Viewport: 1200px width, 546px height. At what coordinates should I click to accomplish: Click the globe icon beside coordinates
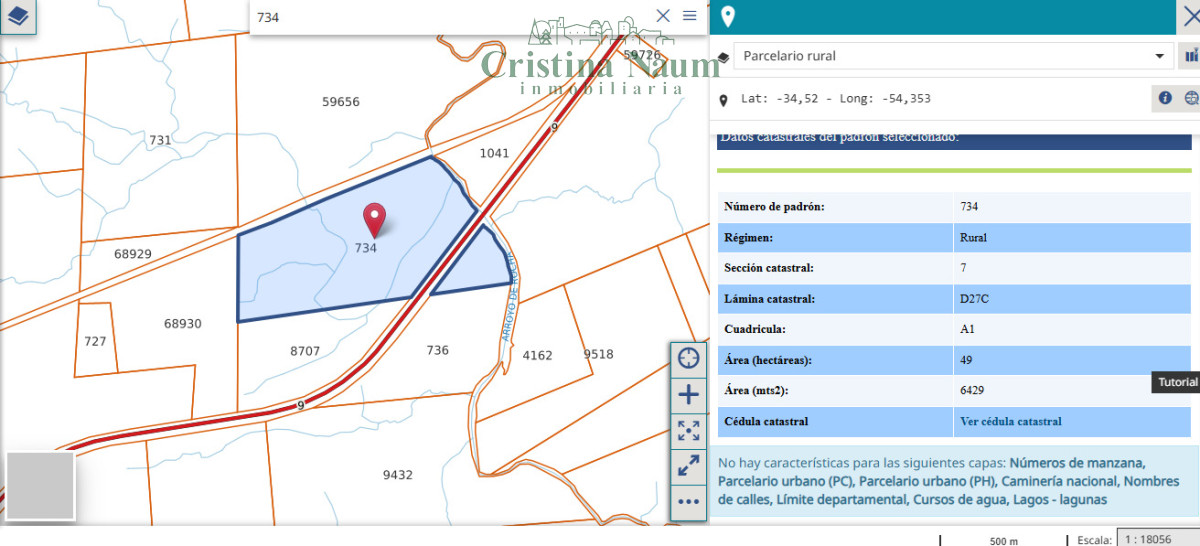(1190, 98)
